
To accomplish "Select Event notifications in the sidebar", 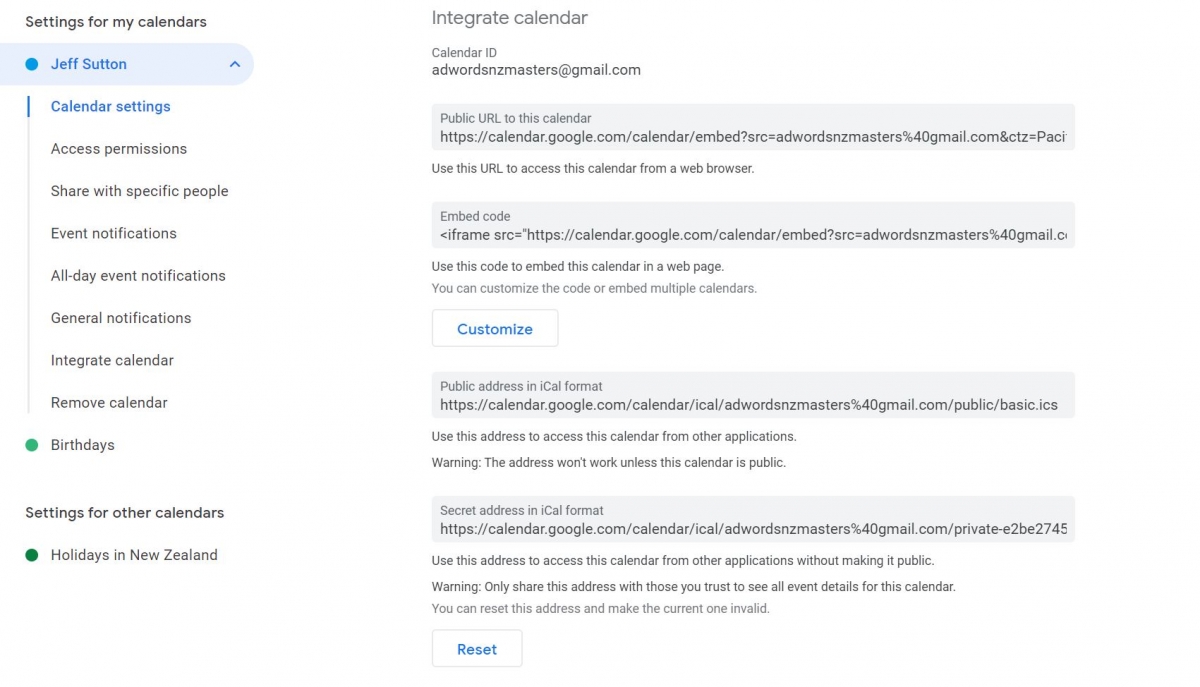I will (x=114, y=233).
